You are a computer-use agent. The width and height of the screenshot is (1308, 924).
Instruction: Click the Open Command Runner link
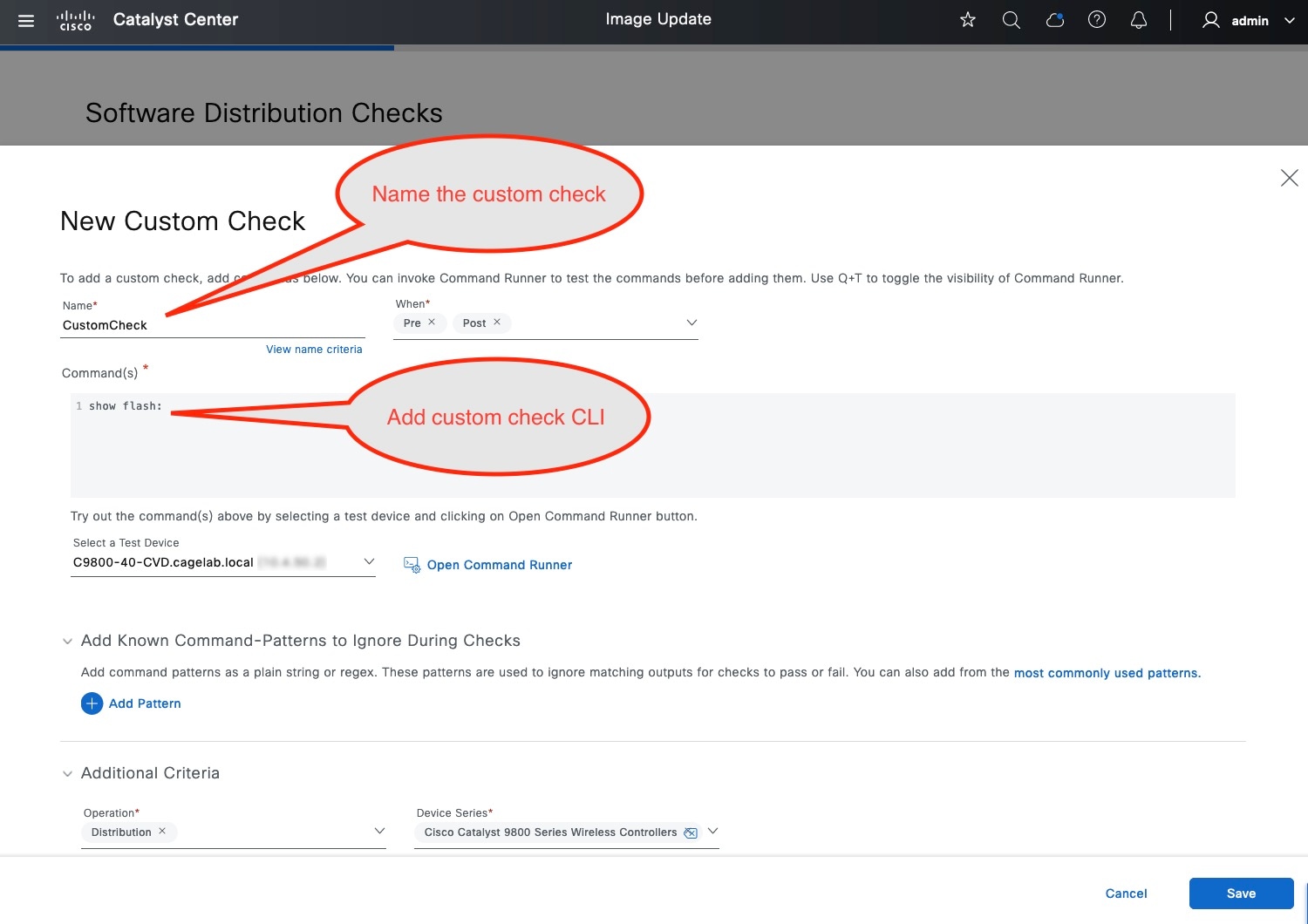[x=500, y=565]
